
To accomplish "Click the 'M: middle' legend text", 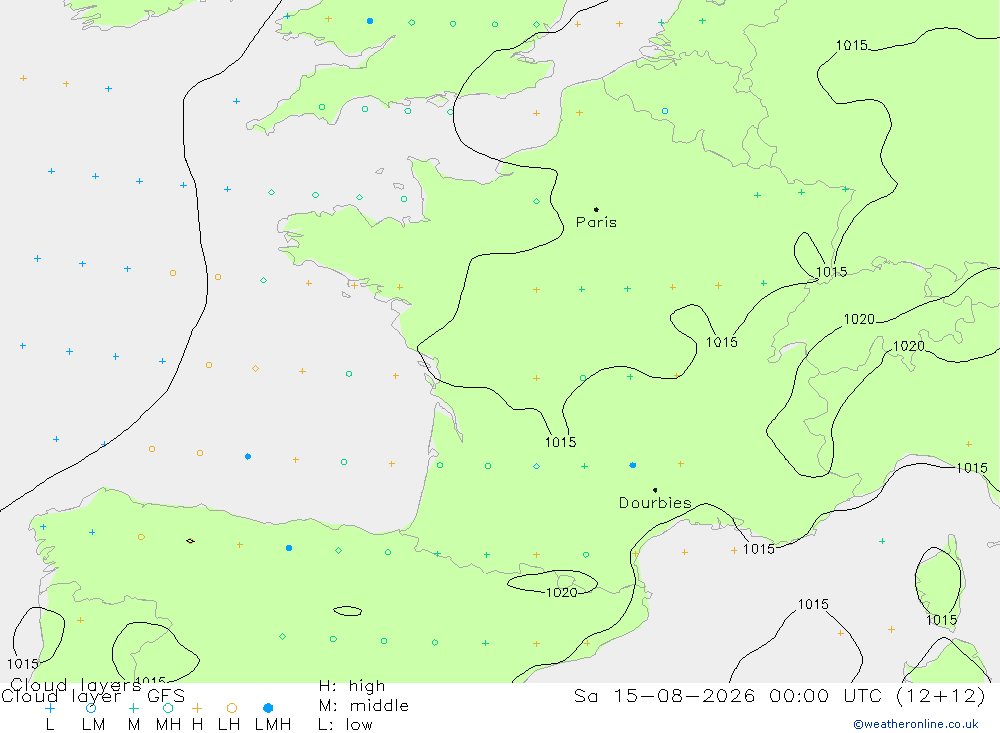I will point(364,706).
